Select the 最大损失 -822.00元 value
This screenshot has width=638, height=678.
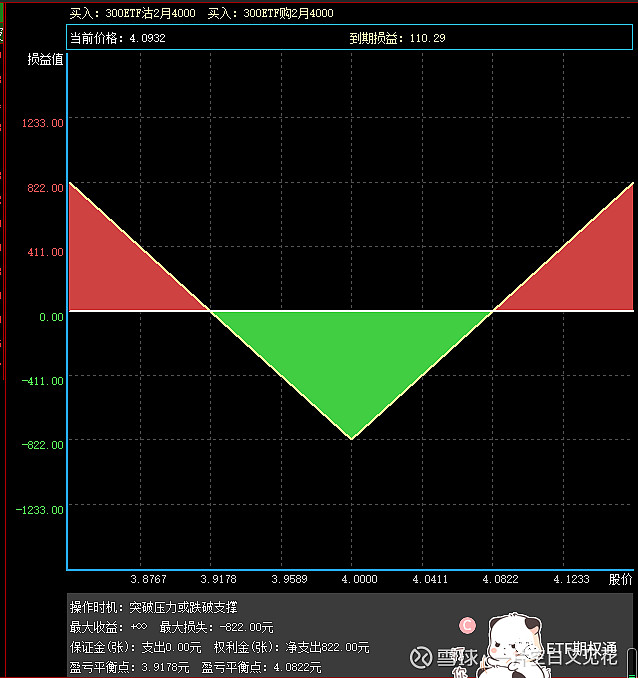coord(216,627)
